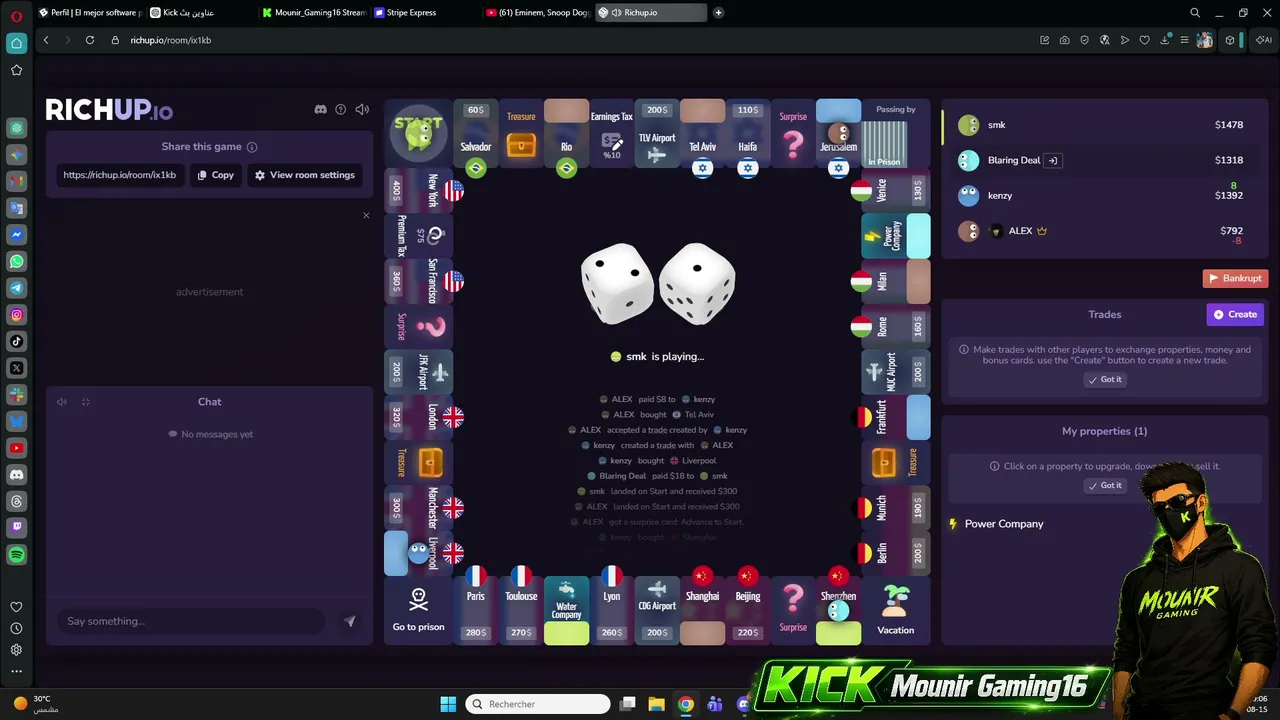Toggle game sound with the speaker icon

362,109
